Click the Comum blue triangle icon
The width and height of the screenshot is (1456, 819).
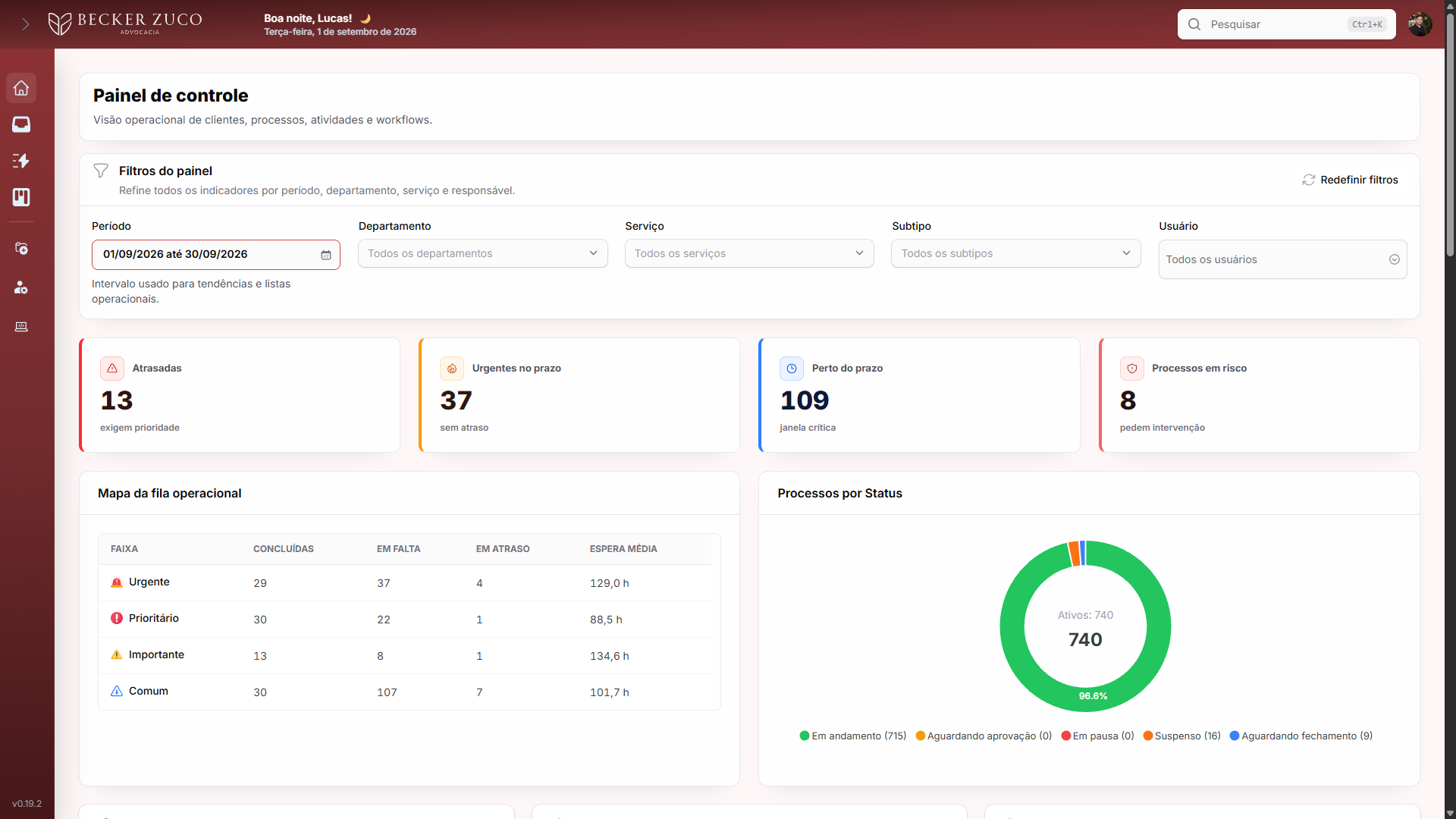(117, 691)
